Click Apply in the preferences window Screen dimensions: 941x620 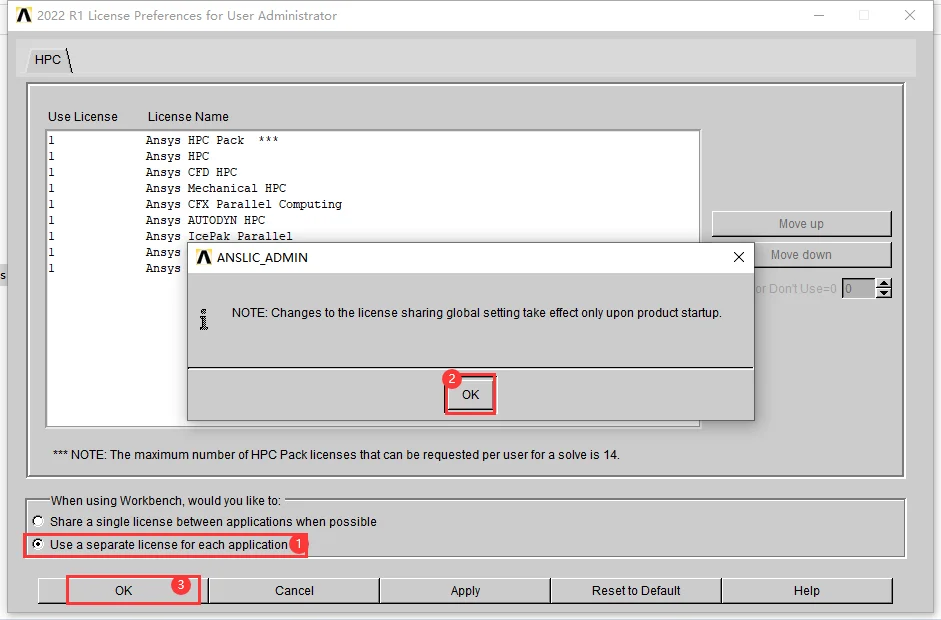click(x=465, y=591)
